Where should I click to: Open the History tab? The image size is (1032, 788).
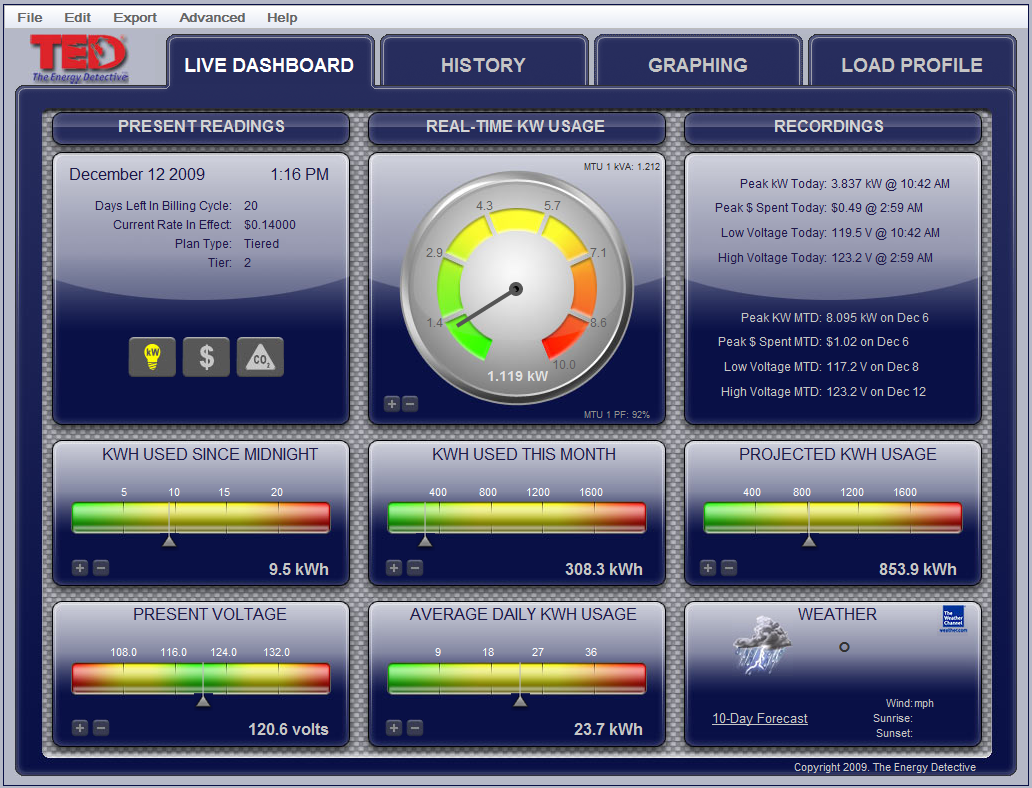coord(483,65)
